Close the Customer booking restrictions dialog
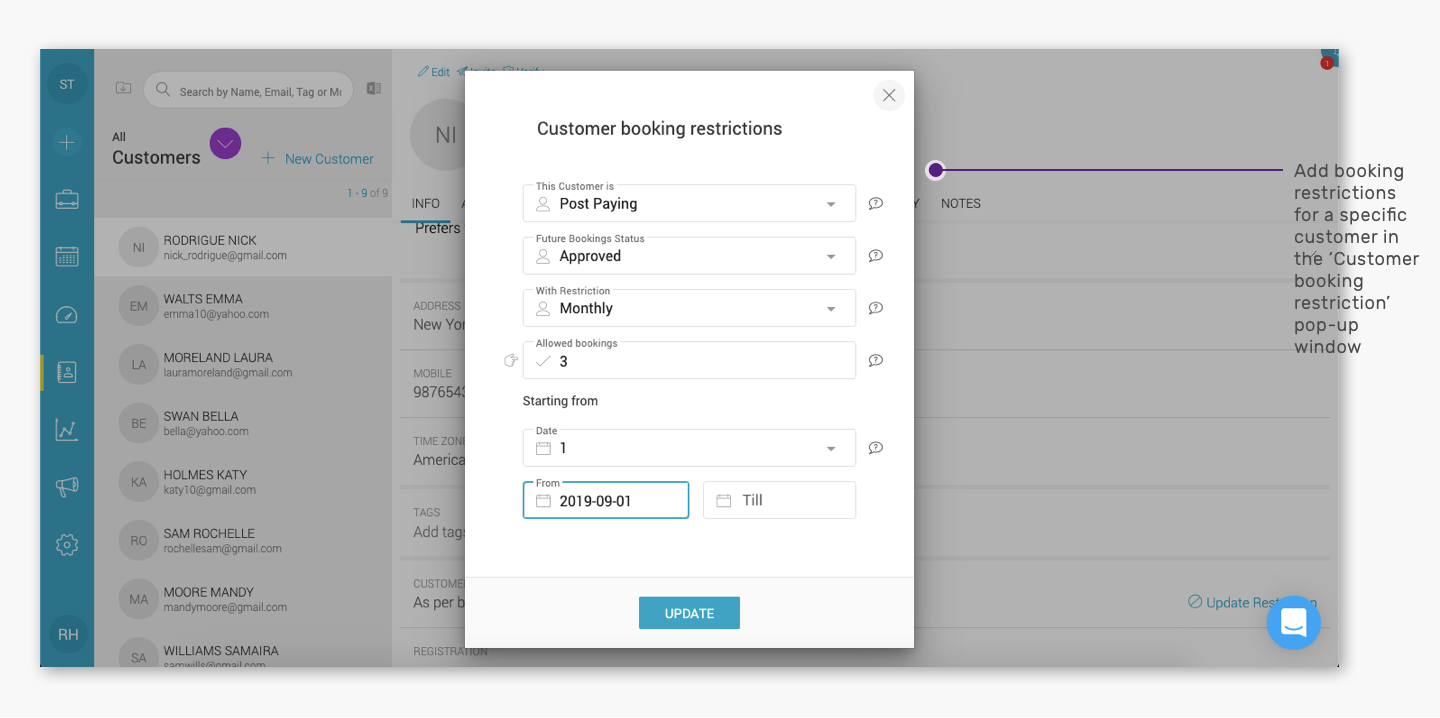This screenshot has height=718, width=1440. tap(889, 96)
